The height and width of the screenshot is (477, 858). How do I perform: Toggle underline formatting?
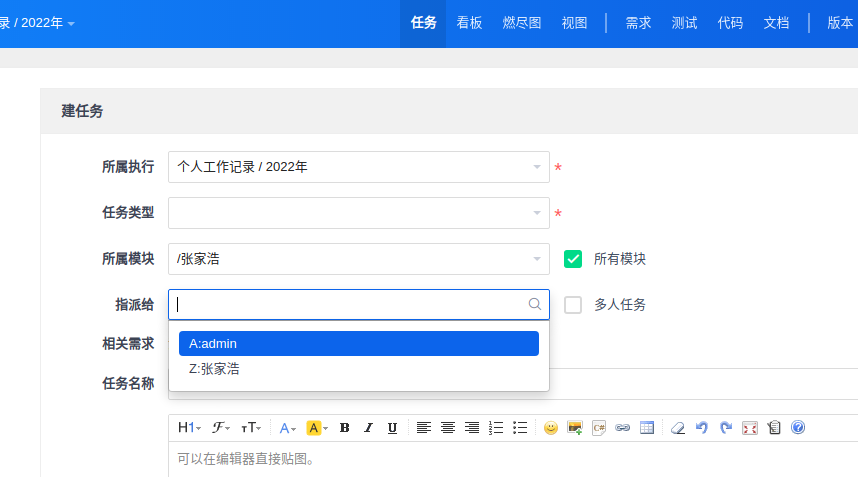pos(392,428)
